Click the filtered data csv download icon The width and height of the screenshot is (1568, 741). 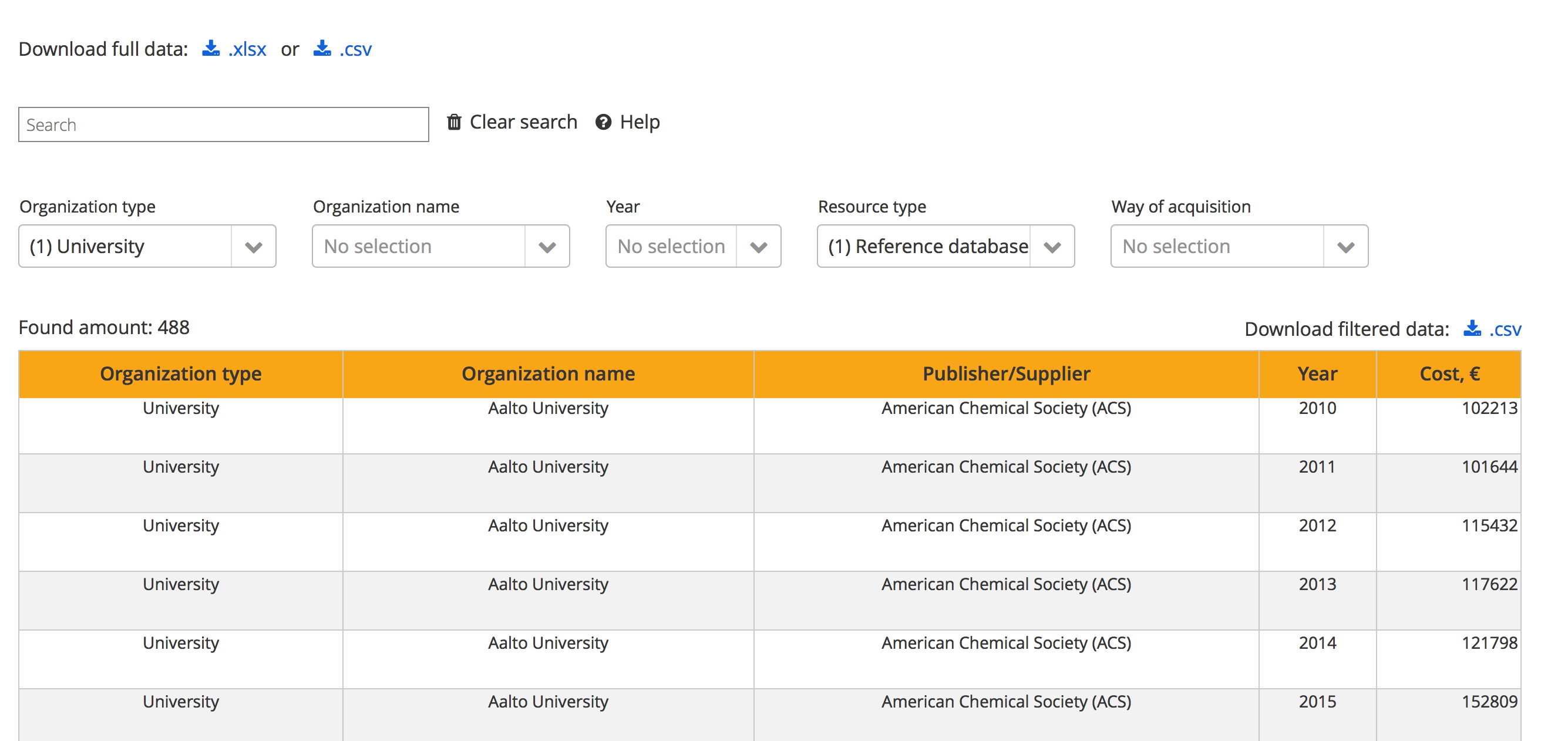(1472, 329)
